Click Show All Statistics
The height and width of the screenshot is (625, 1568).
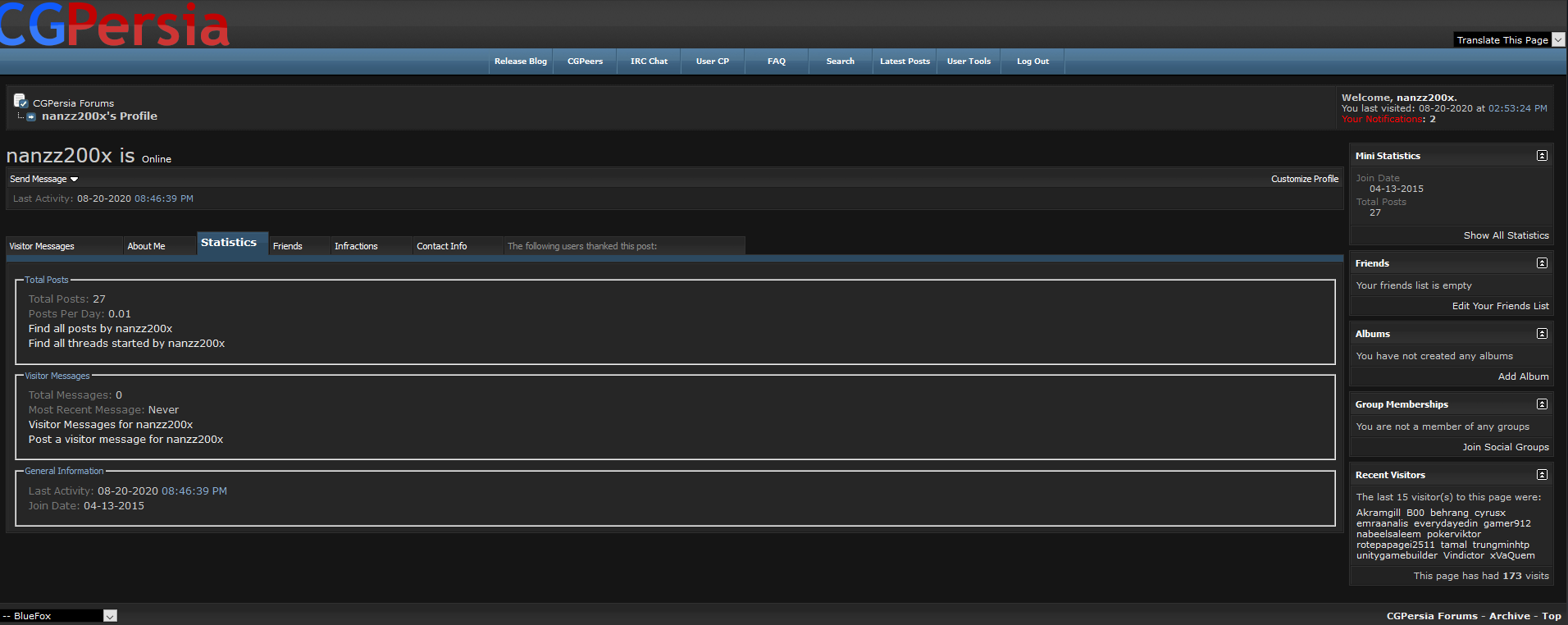click(x=1506, y=235)
